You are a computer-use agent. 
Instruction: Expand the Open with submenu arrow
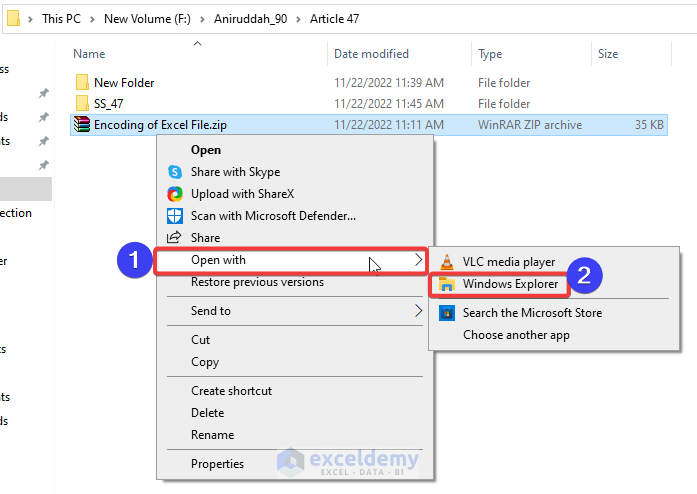click(418, 260)
